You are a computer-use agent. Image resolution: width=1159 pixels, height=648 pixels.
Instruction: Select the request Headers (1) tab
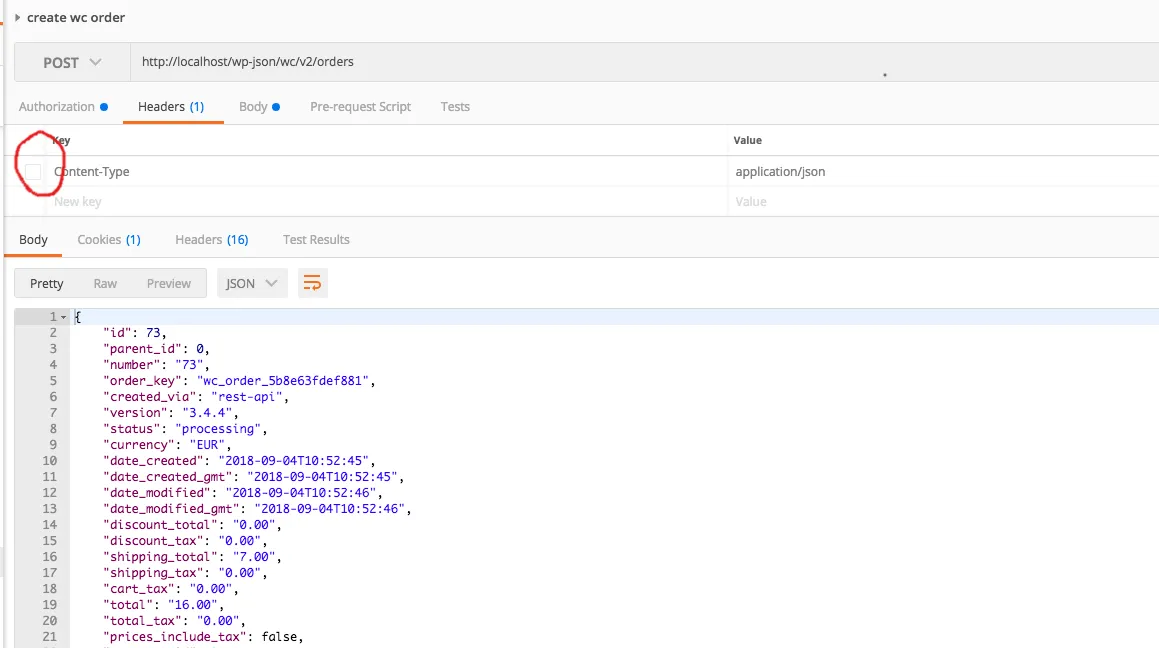171,107
